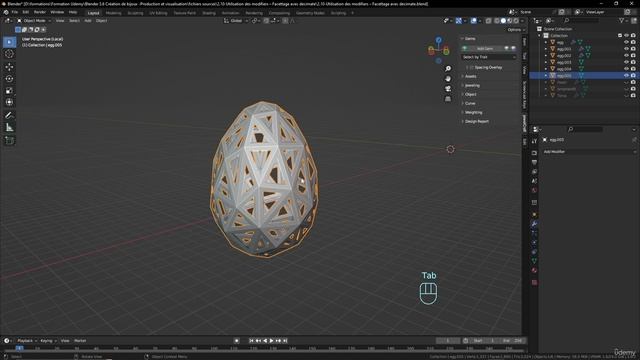Open the Tool properties tab icon
Viewport: 640px width, 360px height.
tap(534, 141)
